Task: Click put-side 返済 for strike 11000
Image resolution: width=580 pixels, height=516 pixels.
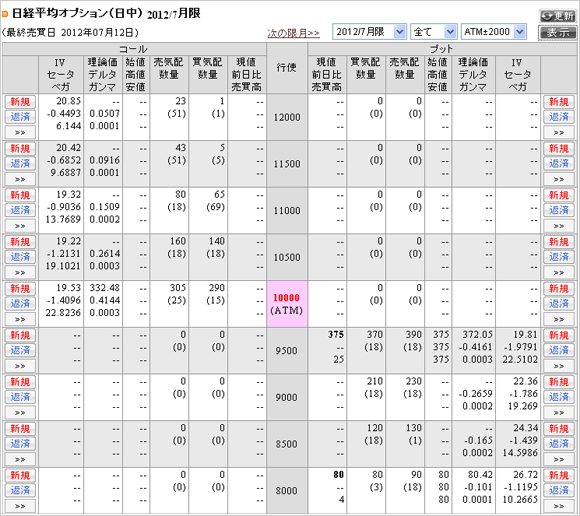Action: (x=559, y=210)
